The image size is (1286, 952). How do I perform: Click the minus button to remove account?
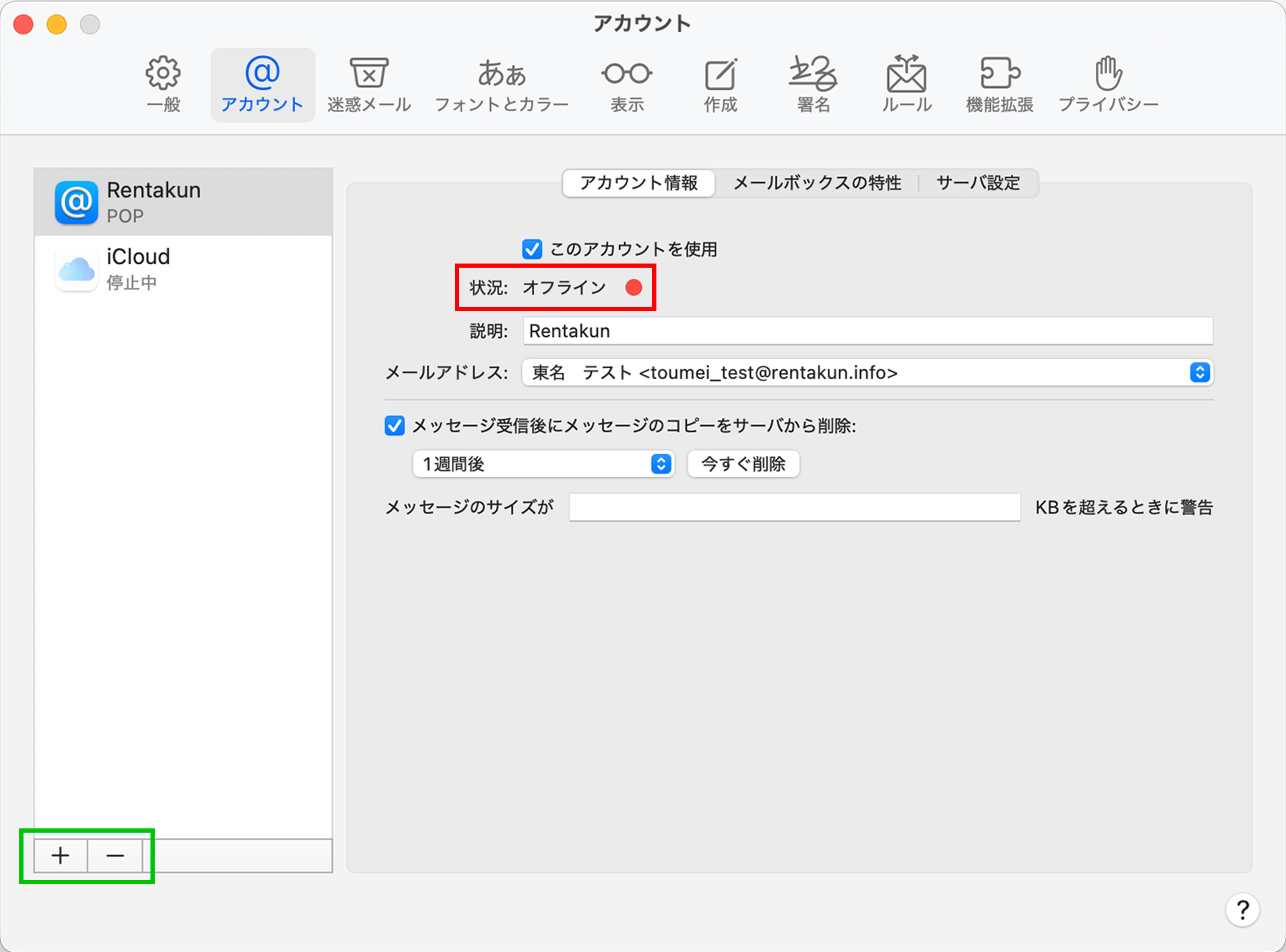115,856
